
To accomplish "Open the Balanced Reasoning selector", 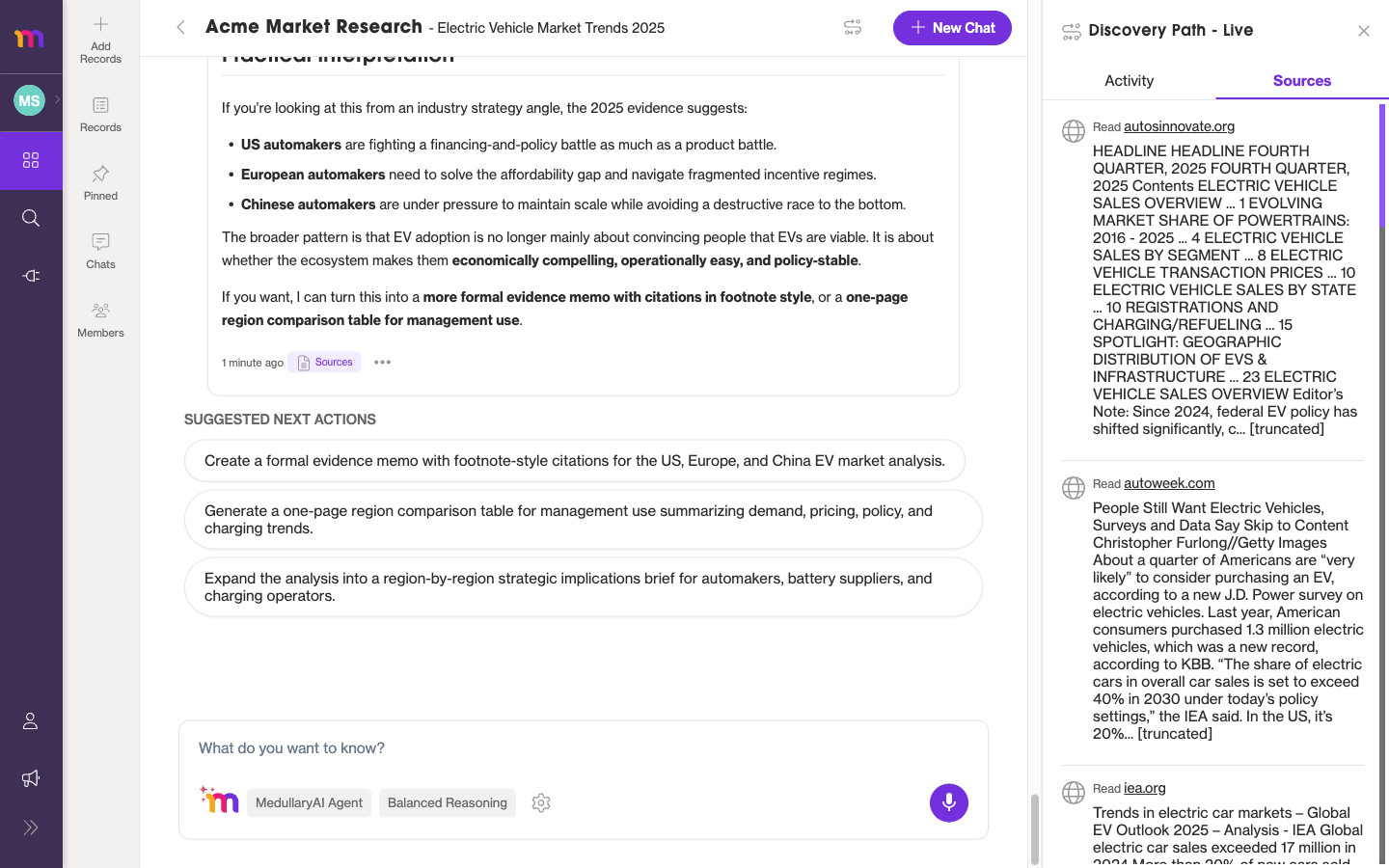I will 448,802.
